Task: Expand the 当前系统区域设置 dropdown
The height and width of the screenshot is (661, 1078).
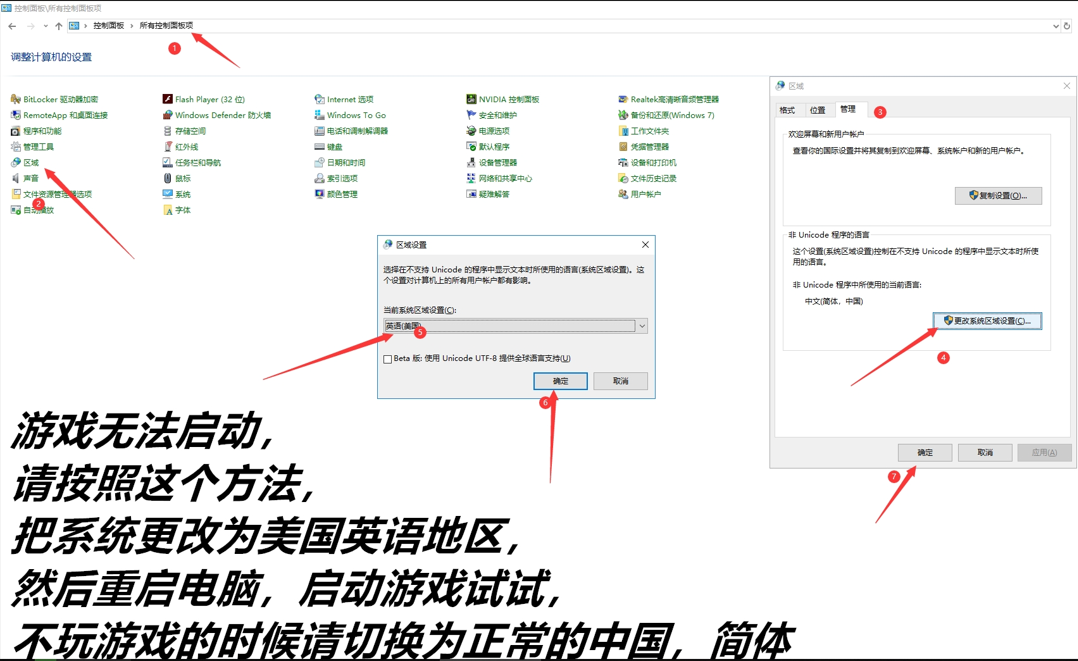Action: coord(642,326)
